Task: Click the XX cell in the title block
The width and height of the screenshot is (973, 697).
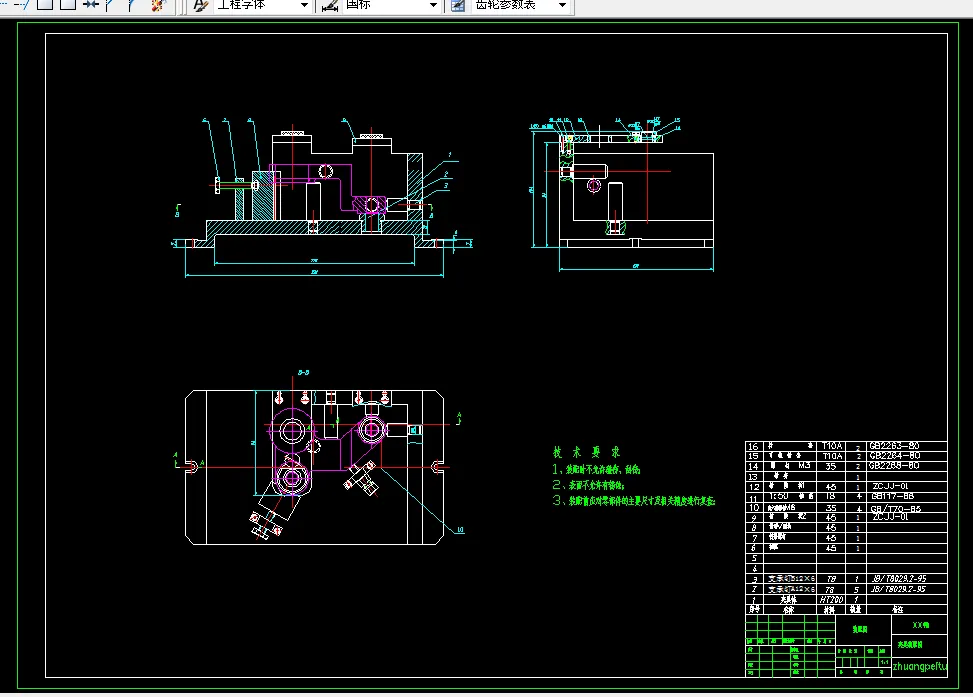Action: [x=920, y=625]
